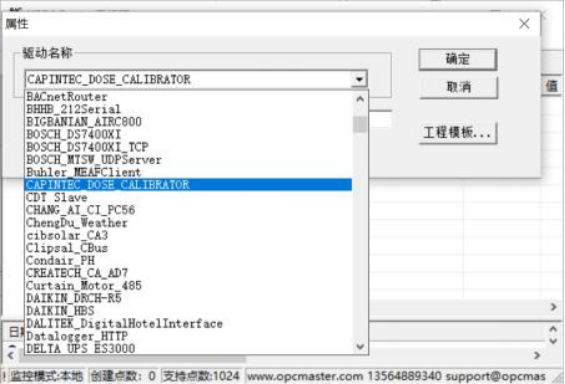The image size is (565, 384).
Task: Click log panel scroll-up arrow
Action: pos(553,329)
